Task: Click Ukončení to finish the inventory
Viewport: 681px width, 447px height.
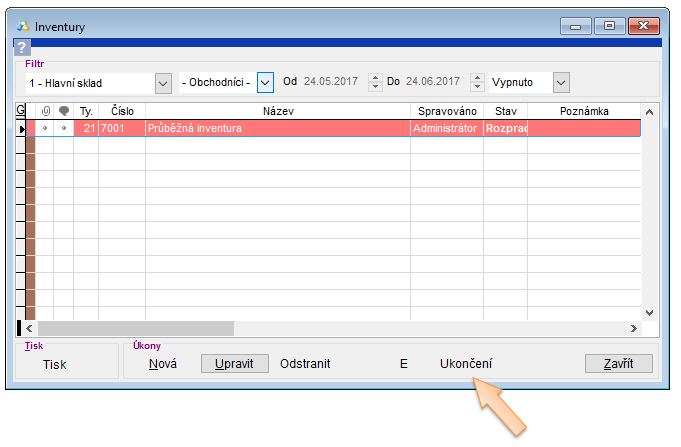Action: [466, 364]
